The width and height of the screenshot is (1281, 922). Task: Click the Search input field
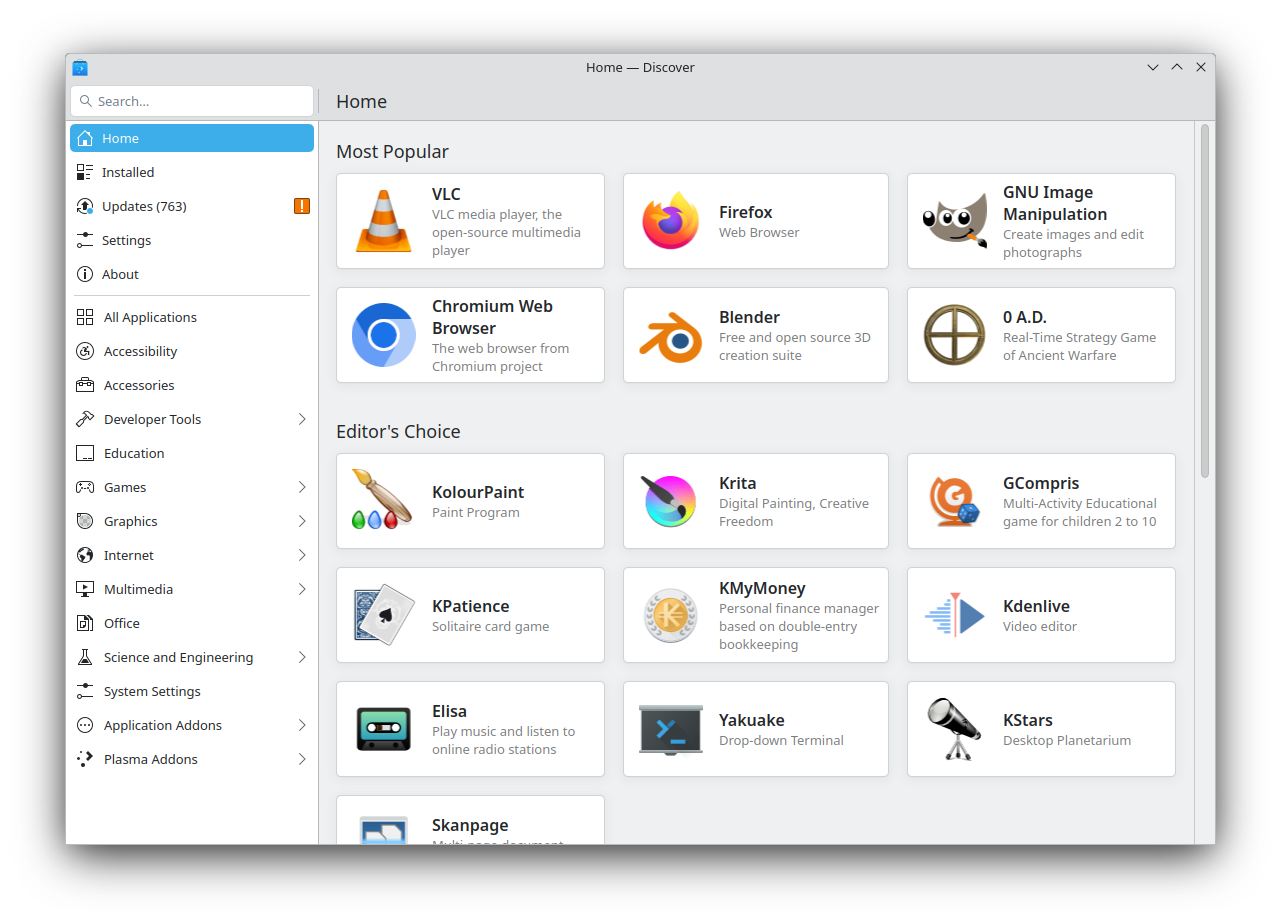tap(192, 101)
